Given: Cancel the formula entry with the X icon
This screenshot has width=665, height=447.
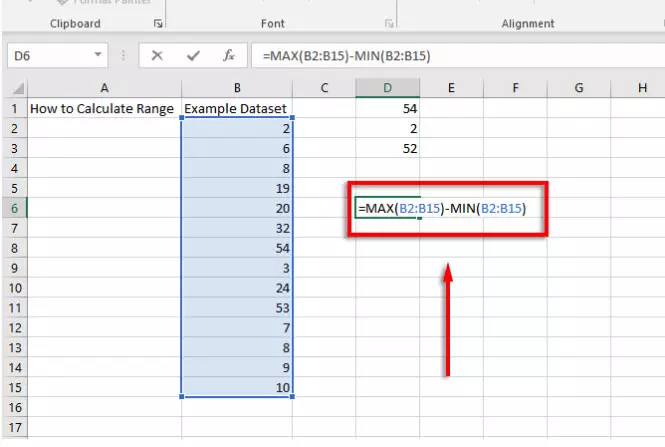Looking at the screenshot, I should coord(157,56).
